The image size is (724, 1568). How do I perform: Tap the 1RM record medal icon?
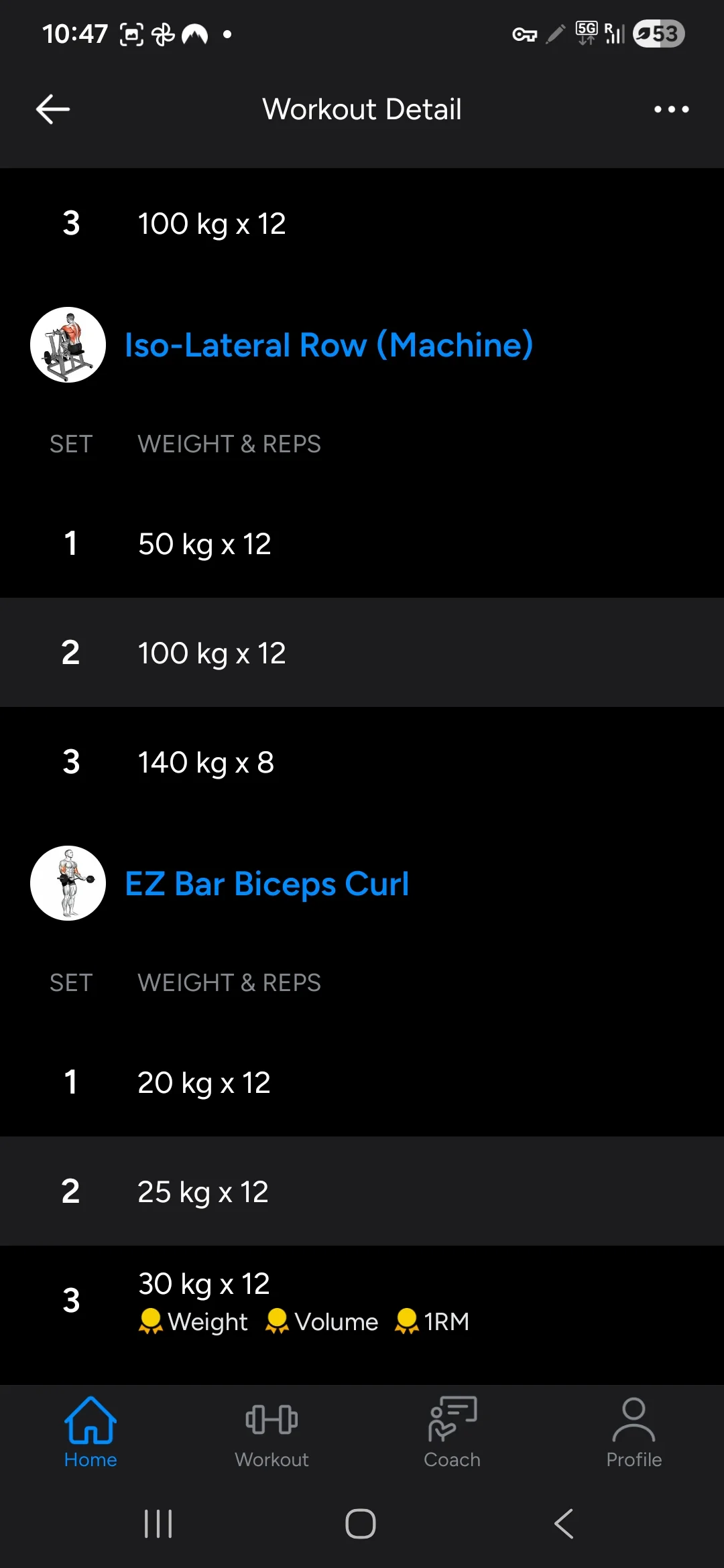point(406,1321)
